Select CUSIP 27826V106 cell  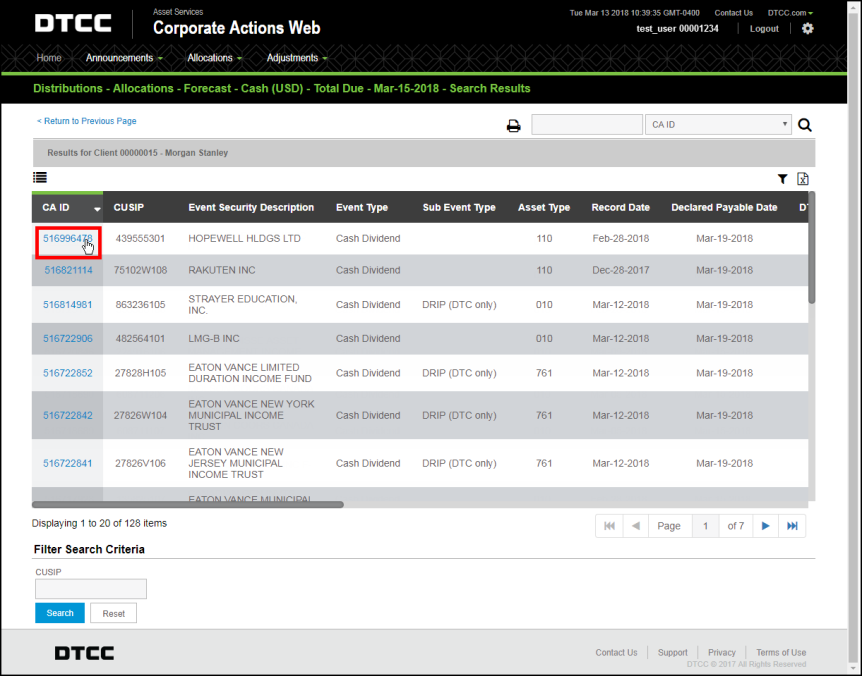pyautogui.click(x=140, y=463)
